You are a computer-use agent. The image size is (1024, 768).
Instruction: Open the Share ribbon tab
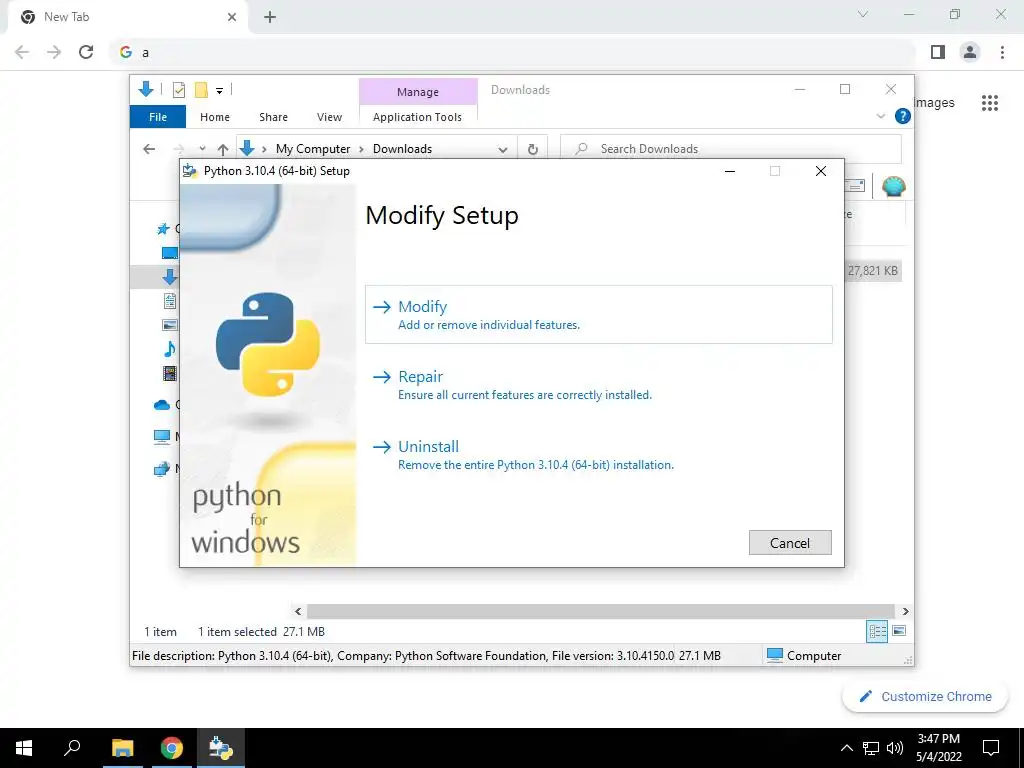[x=273, y=117]
